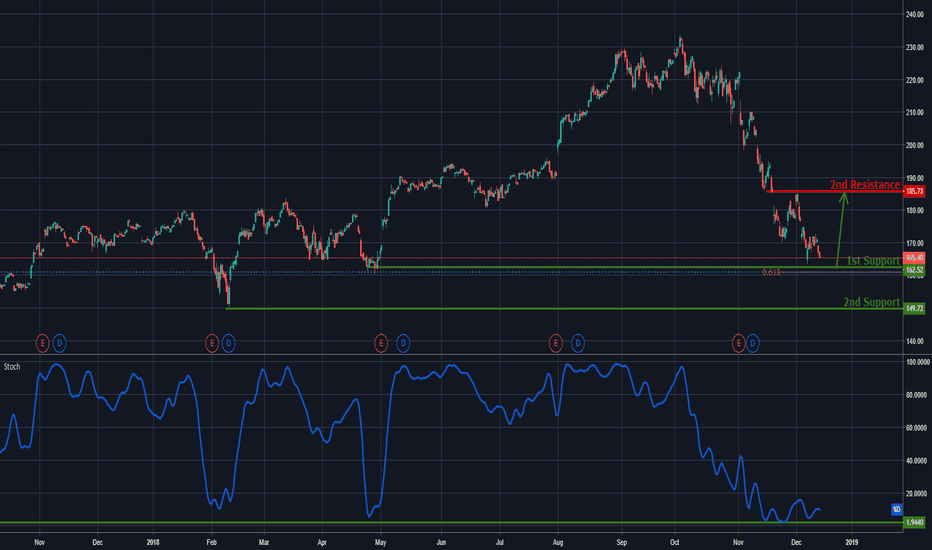Click the 180.00 price axis label
The width and height of the screenshot is (932, 550).
coord(915,210)
